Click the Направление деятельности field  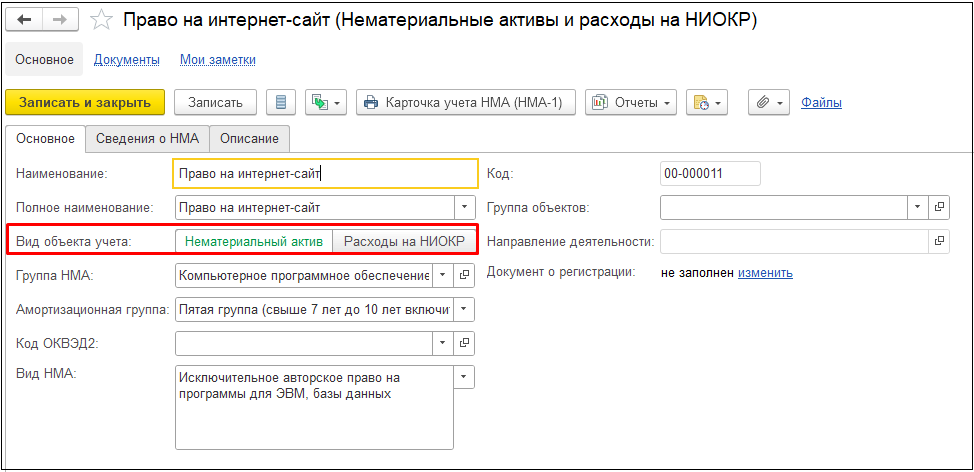794,241
